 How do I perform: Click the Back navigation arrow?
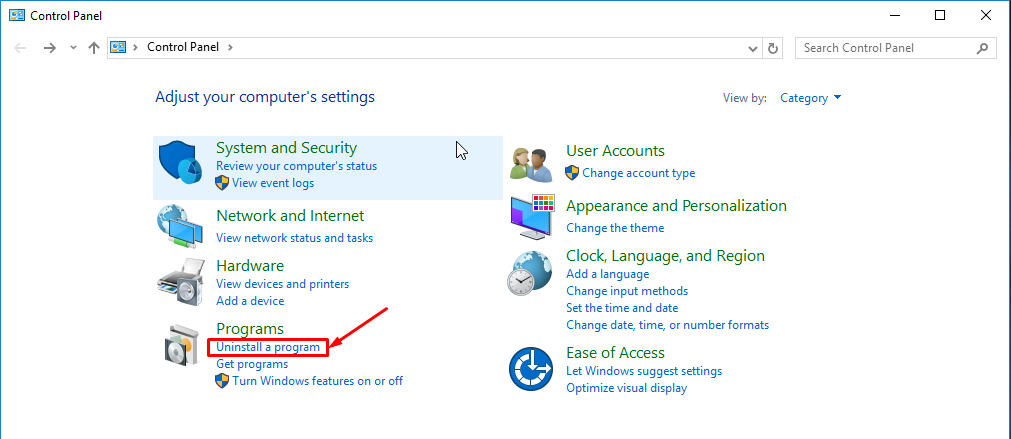[x=20, y=48]
